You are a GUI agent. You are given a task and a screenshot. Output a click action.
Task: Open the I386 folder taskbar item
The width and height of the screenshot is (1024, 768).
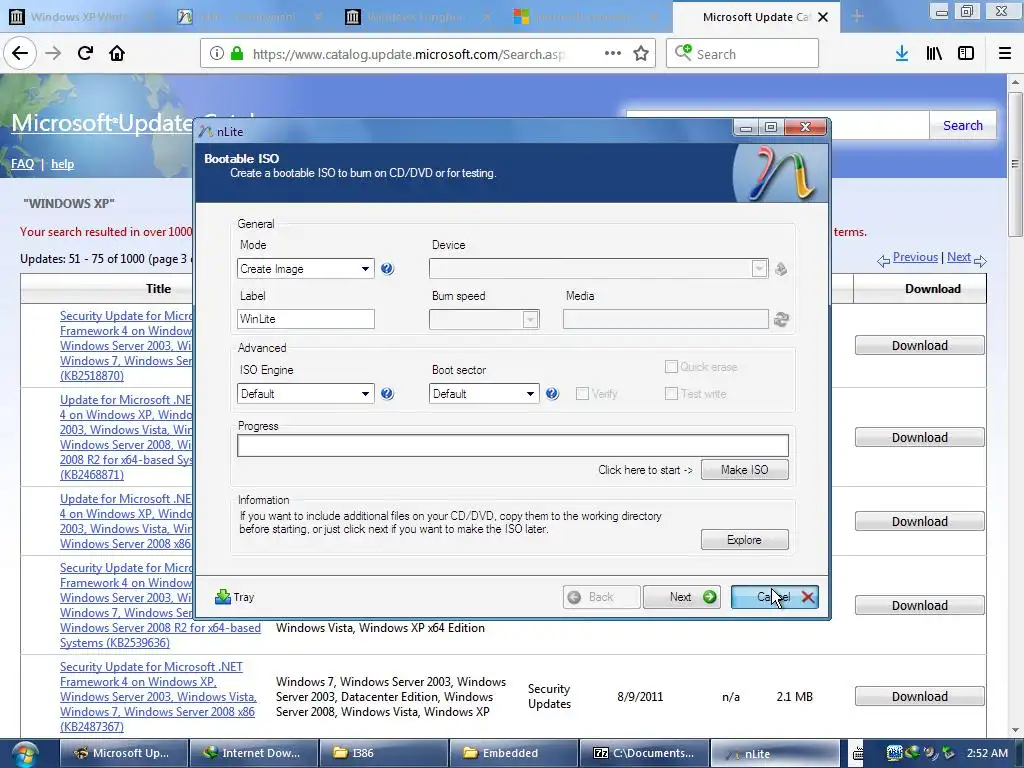tap(383, 753)
